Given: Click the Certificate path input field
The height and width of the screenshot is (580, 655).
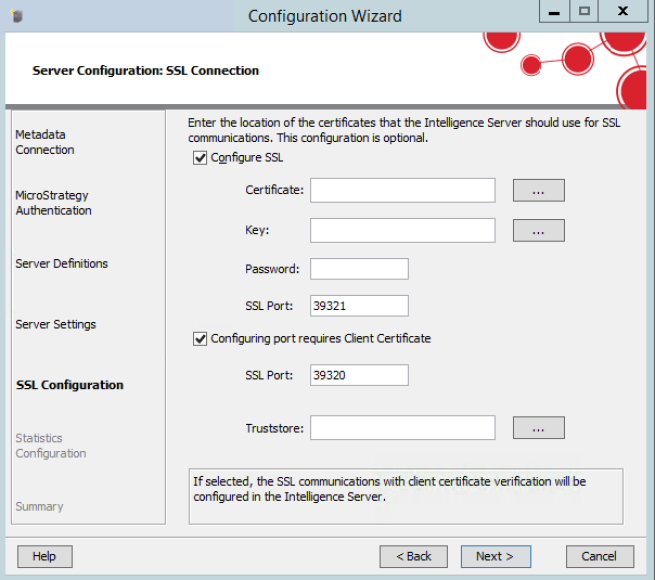Looking at the screenshot, I should 402,190.
